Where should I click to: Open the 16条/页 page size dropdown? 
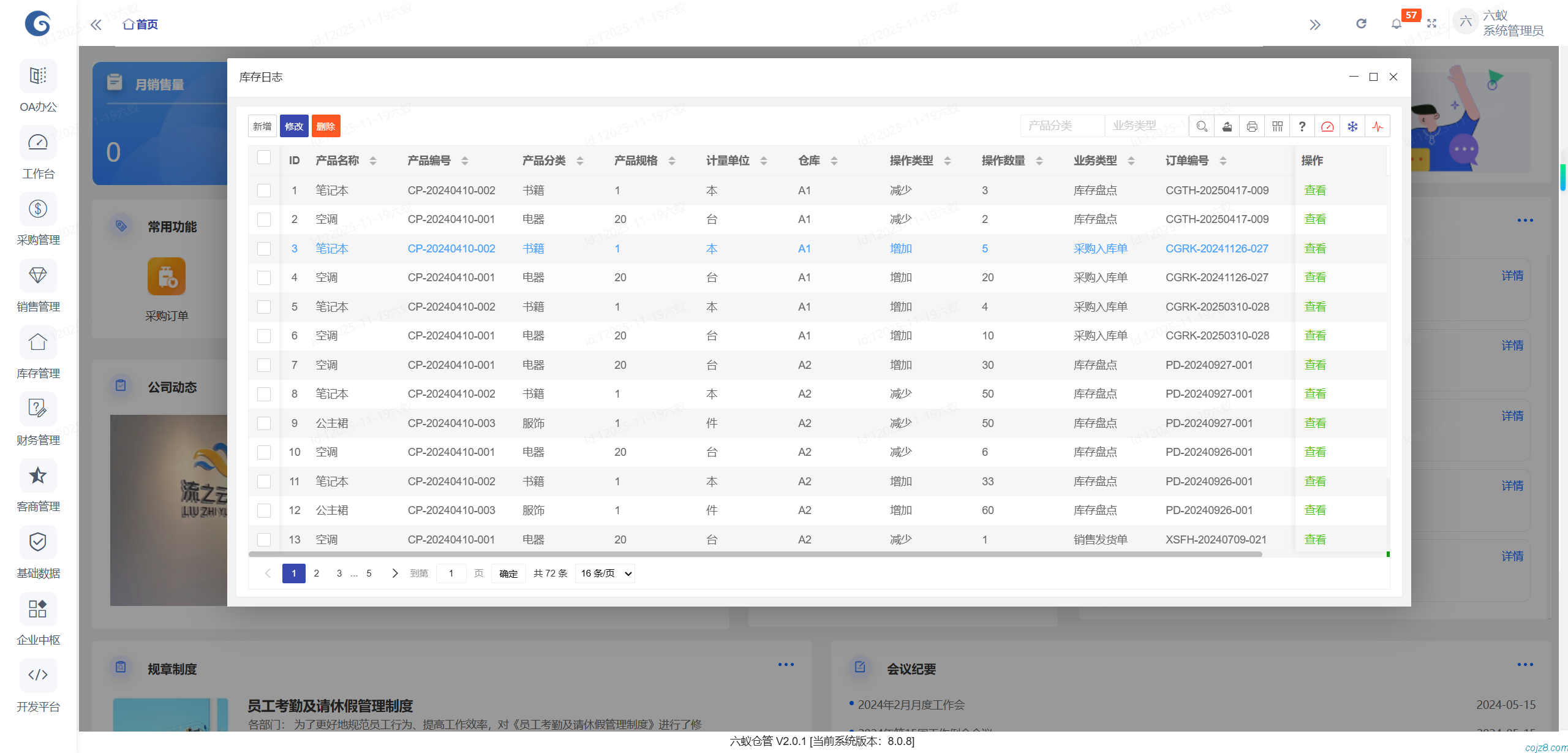(x=604, y=573)
